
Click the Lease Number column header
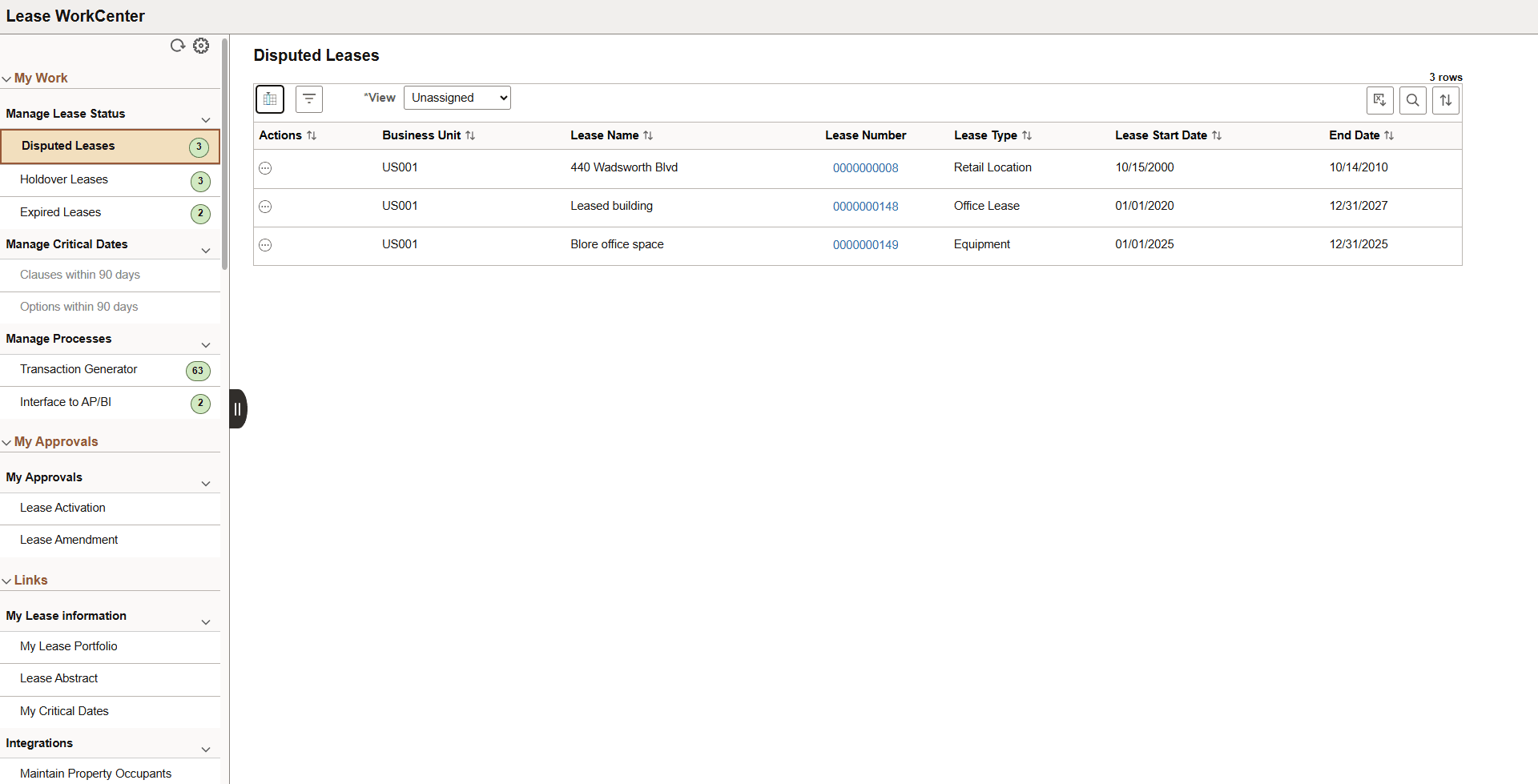tap(866, 135)
